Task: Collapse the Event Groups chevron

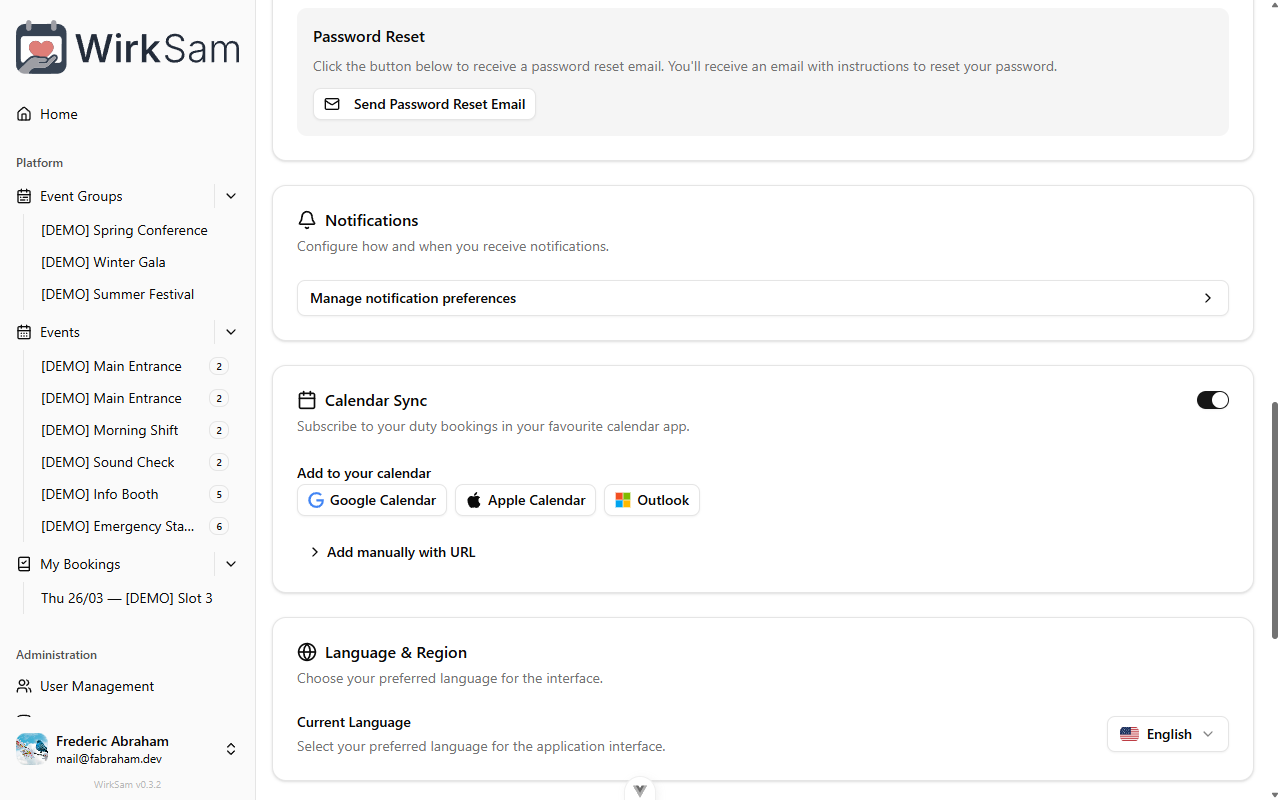Action: click(x=231, y=196)
